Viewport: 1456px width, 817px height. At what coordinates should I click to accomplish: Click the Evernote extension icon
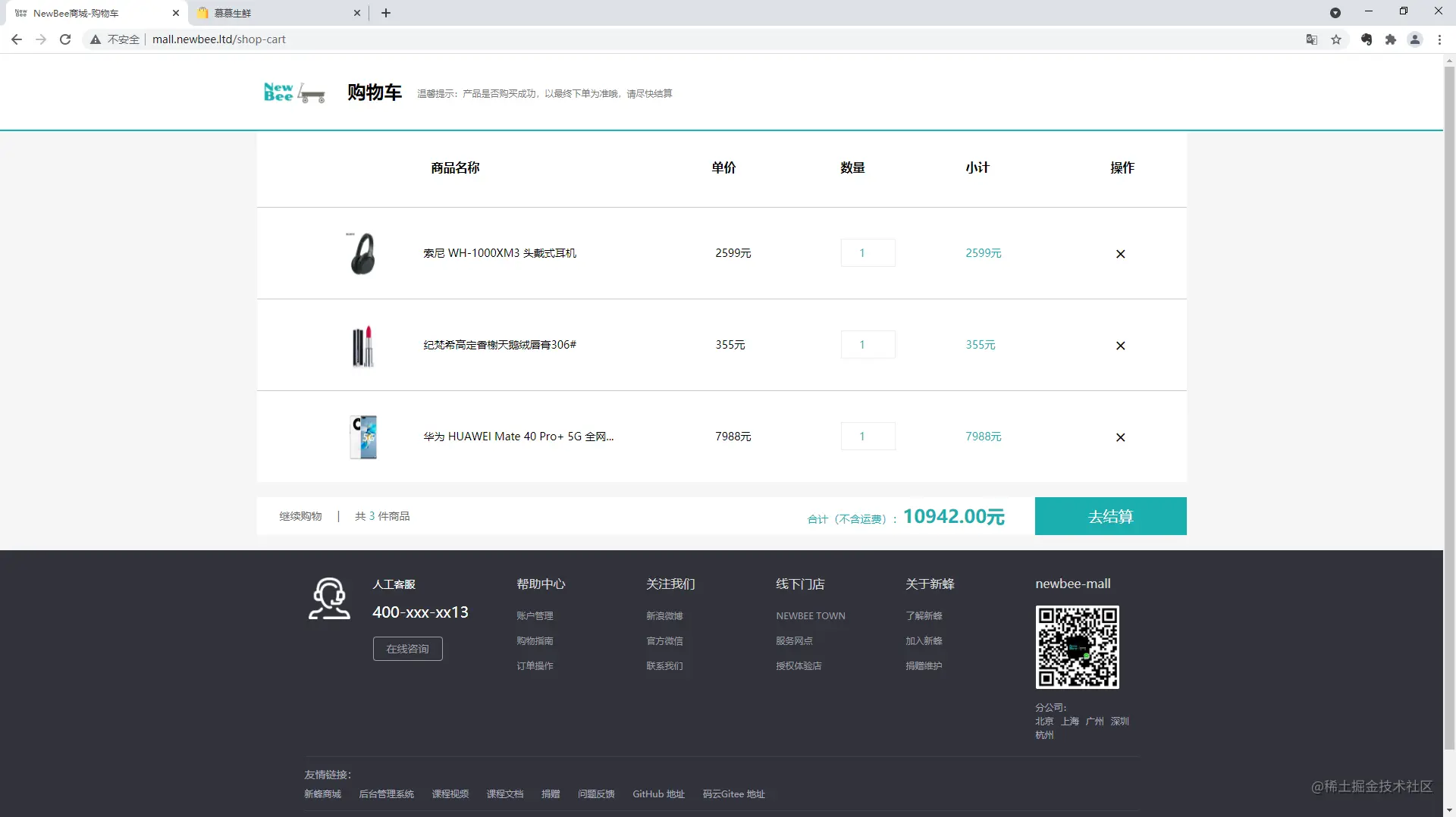pyautogui.click(x=1367, y=39)
